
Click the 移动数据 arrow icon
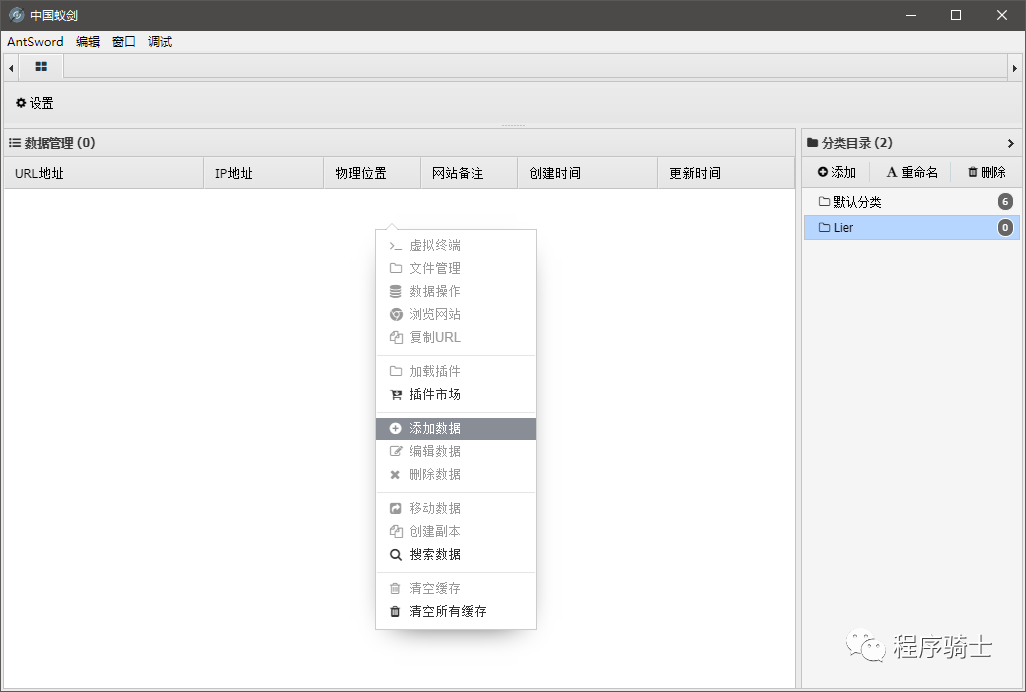click(x=395, y=508)
